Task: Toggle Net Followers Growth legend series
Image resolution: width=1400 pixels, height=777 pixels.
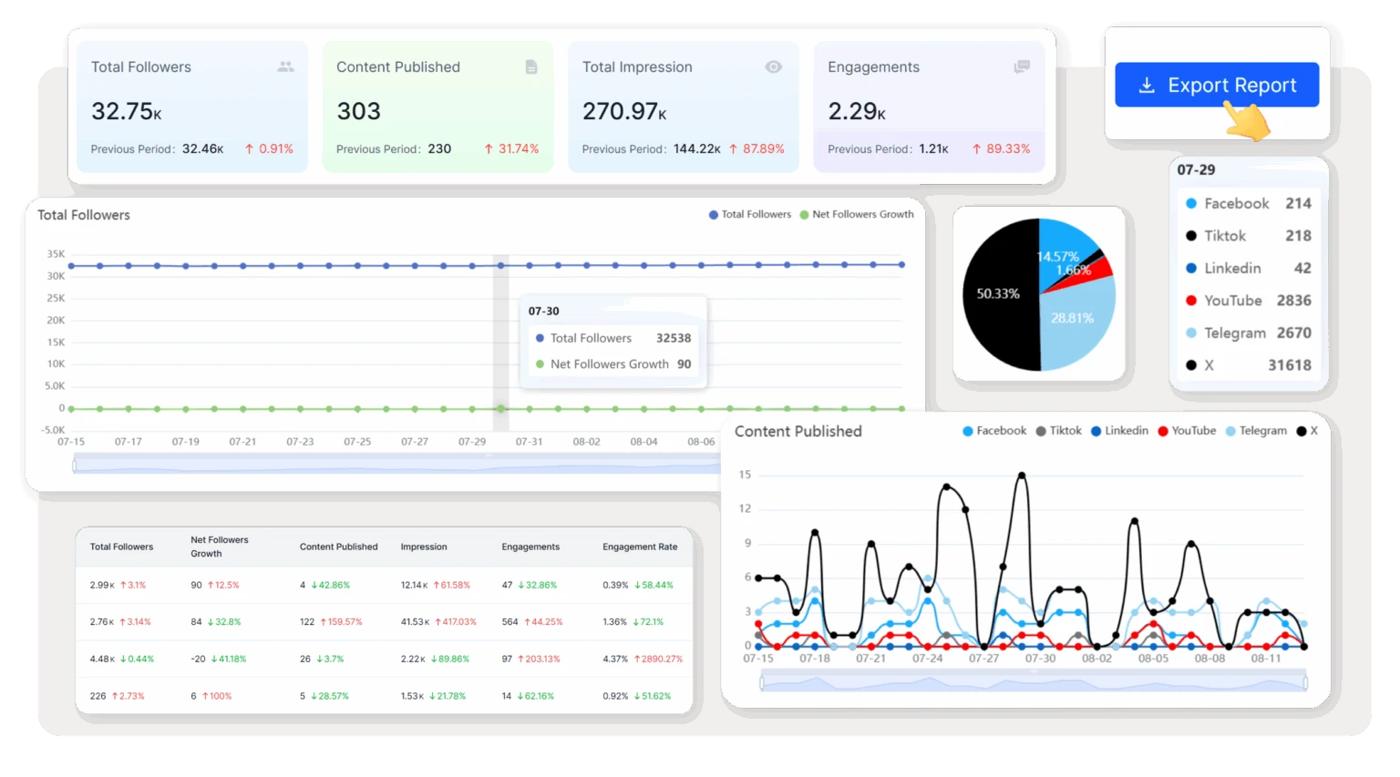Action: point(857,214)
